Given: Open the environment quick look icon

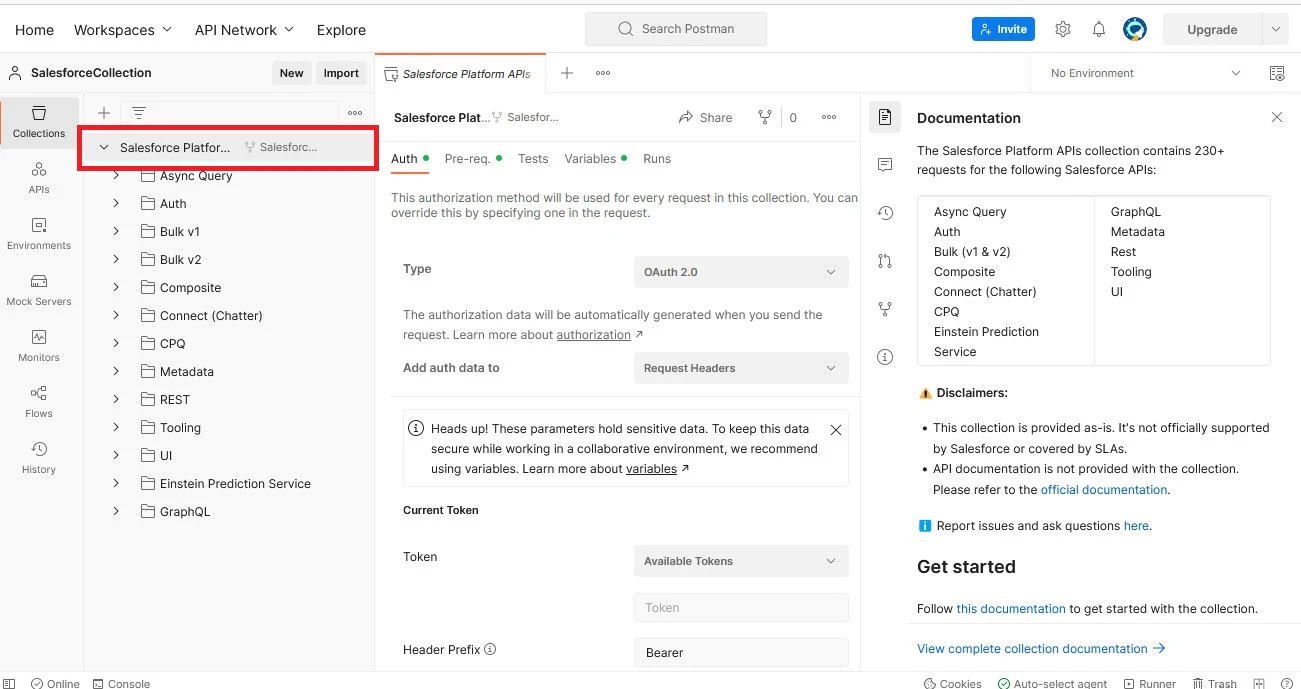Looking at the screenshot, I should [x=1277, y=73].
